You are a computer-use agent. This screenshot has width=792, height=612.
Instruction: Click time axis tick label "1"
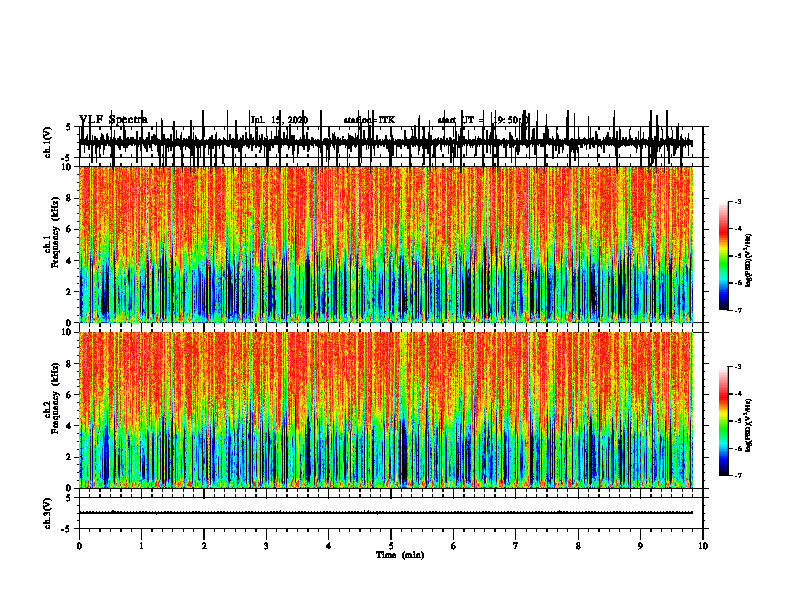141,546
